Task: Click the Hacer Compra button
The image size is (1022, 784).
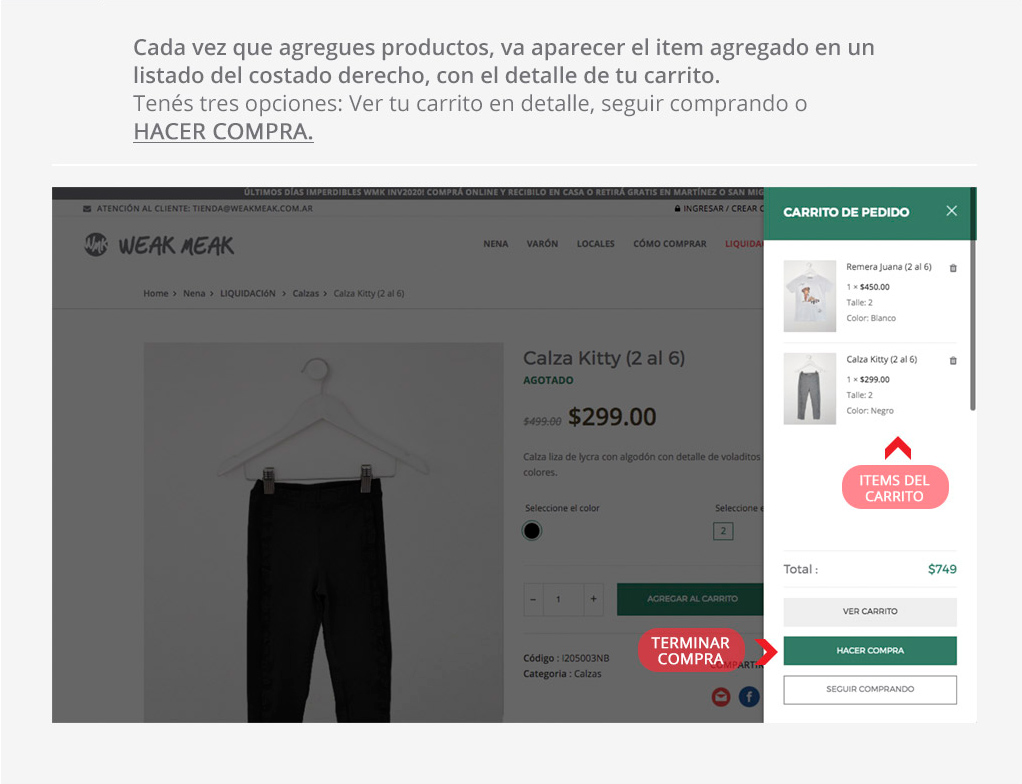Action: pyautogui.click(x=869, y=650)
